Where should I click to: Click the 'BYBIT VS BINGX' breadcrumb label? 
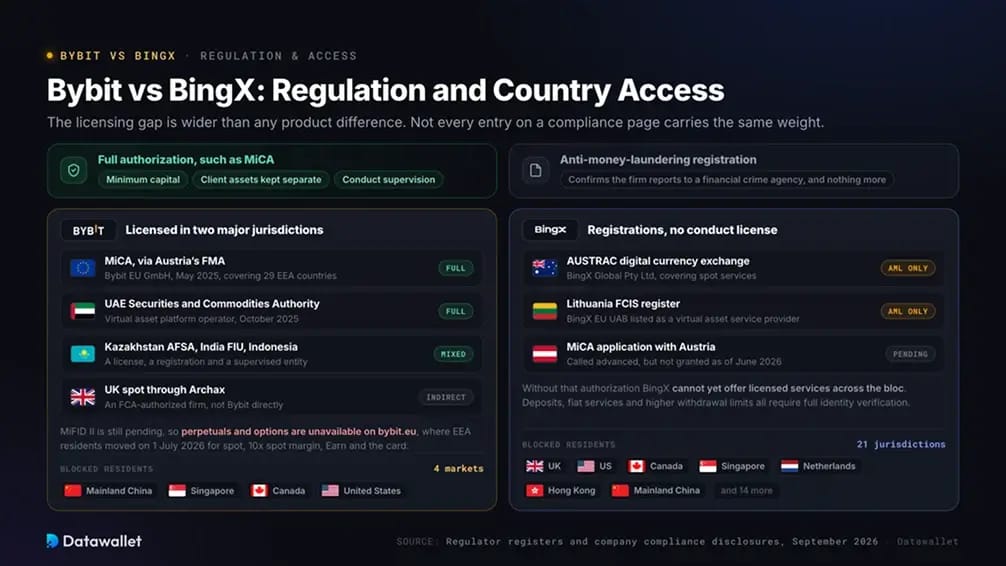point(118,56)
